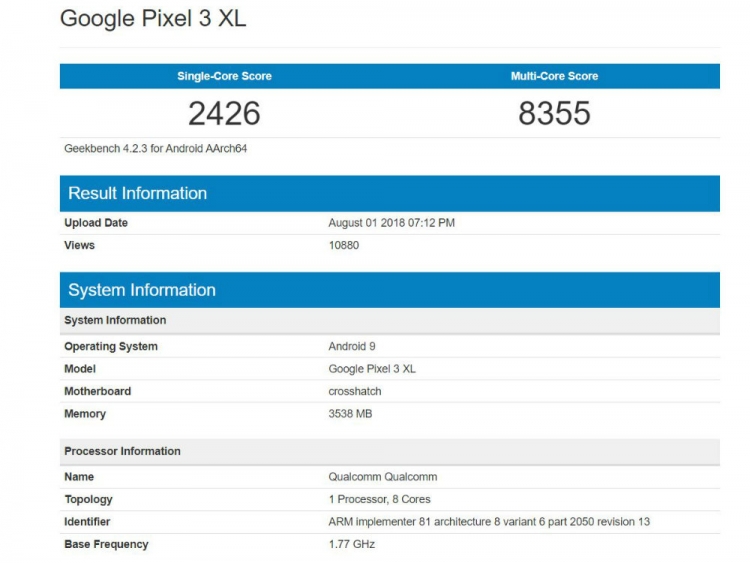Image resolution: width=750 pixels, height=563 pixels.
Task: Click the Google Pixel 3 XL model value
Action: [371, 369]
